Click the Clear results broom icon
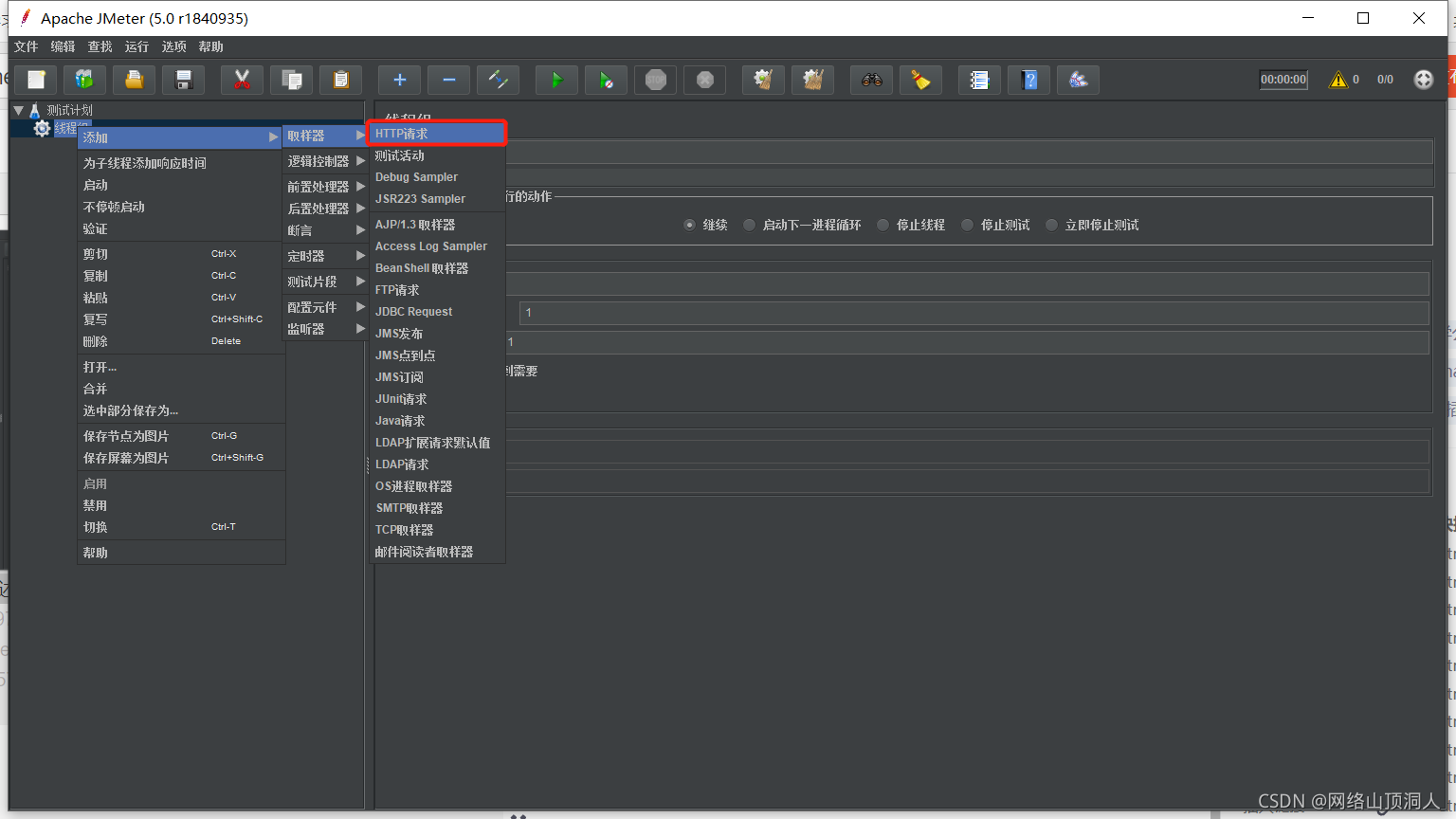 point(764,81)
